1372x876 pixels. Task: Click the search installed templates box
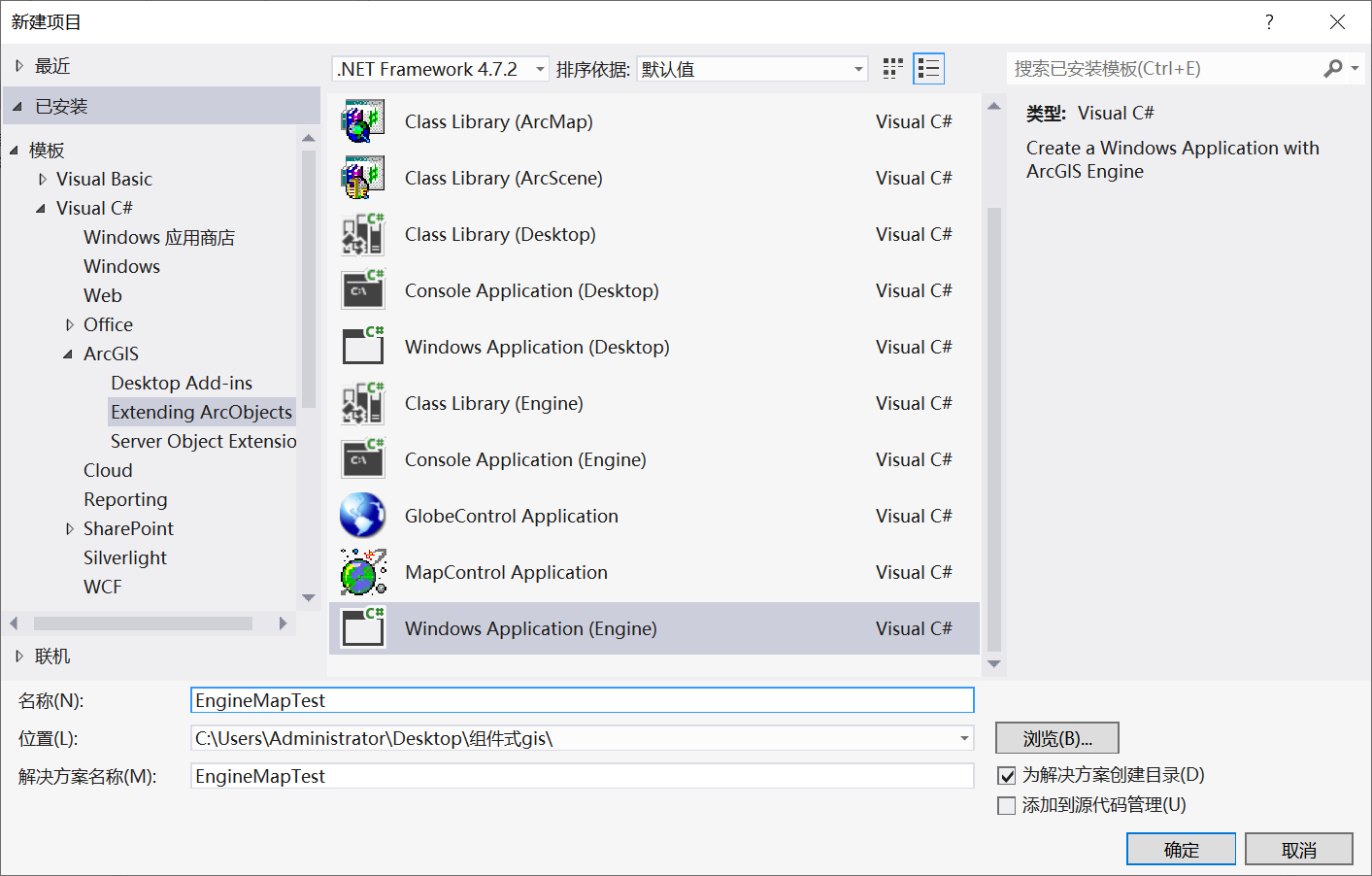[x=1164, y=68]
